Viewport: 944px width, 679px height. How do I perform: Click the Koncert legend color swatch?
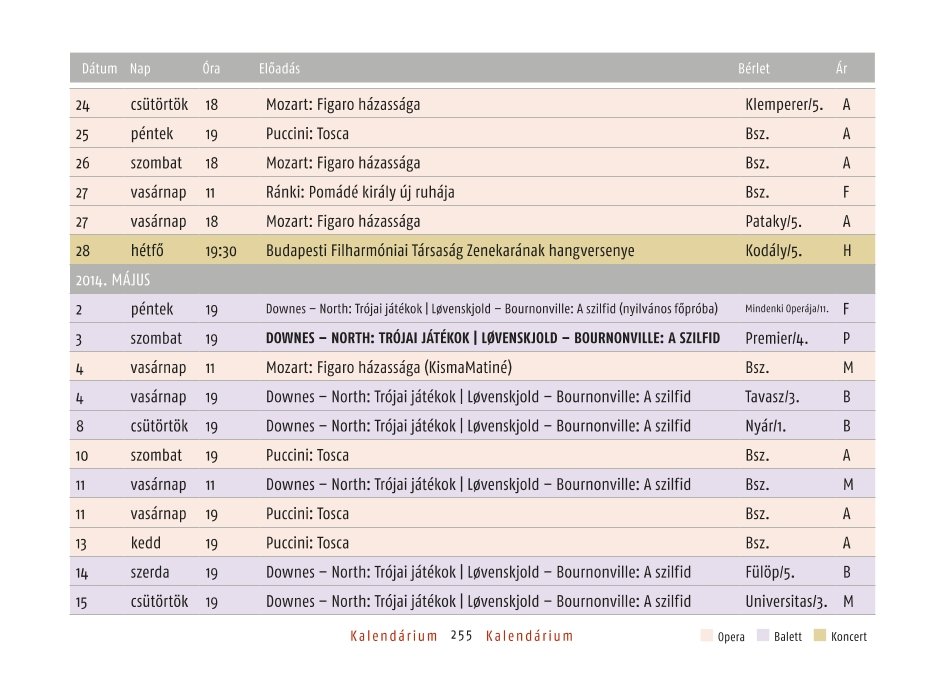click(819, 635)
